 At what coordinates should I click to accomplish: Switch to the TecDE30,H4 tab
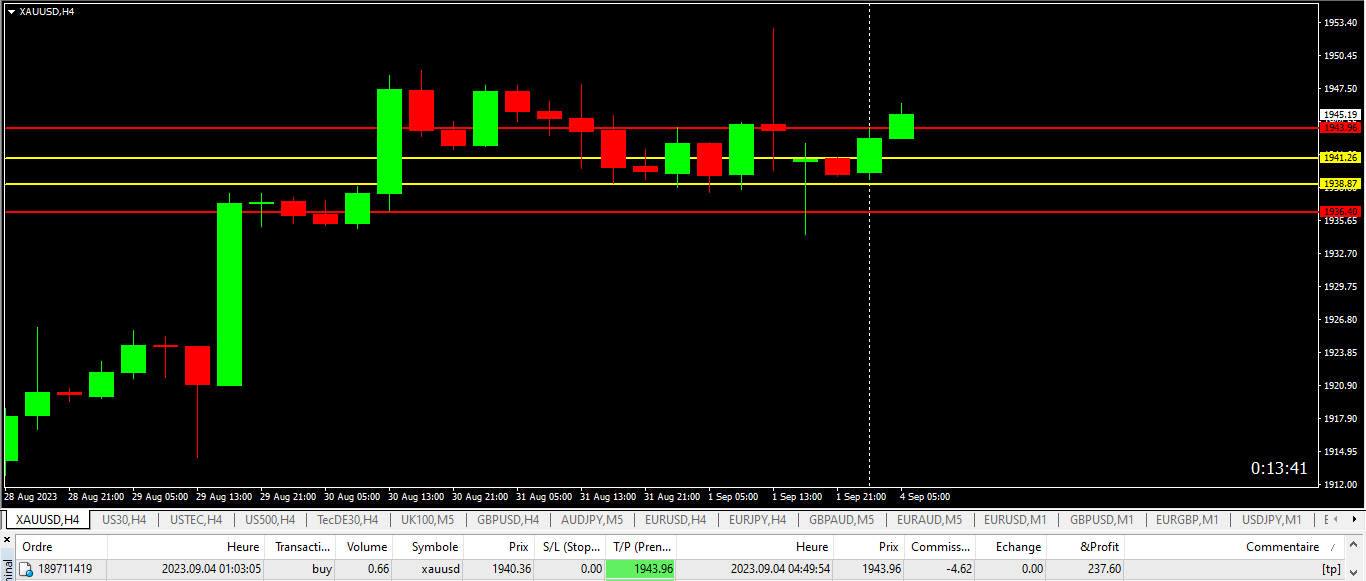pyautogui.click(x=347, y=520)
